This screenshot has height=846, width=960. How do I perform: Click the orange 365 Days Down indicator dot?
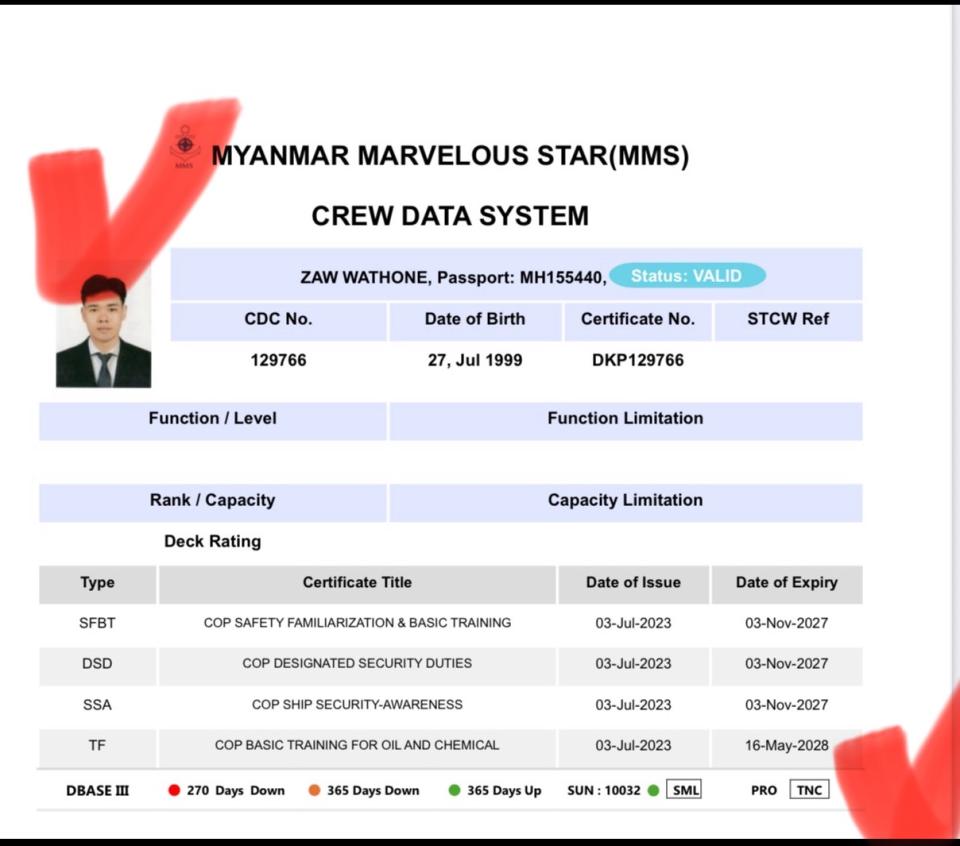coord(314,790)
